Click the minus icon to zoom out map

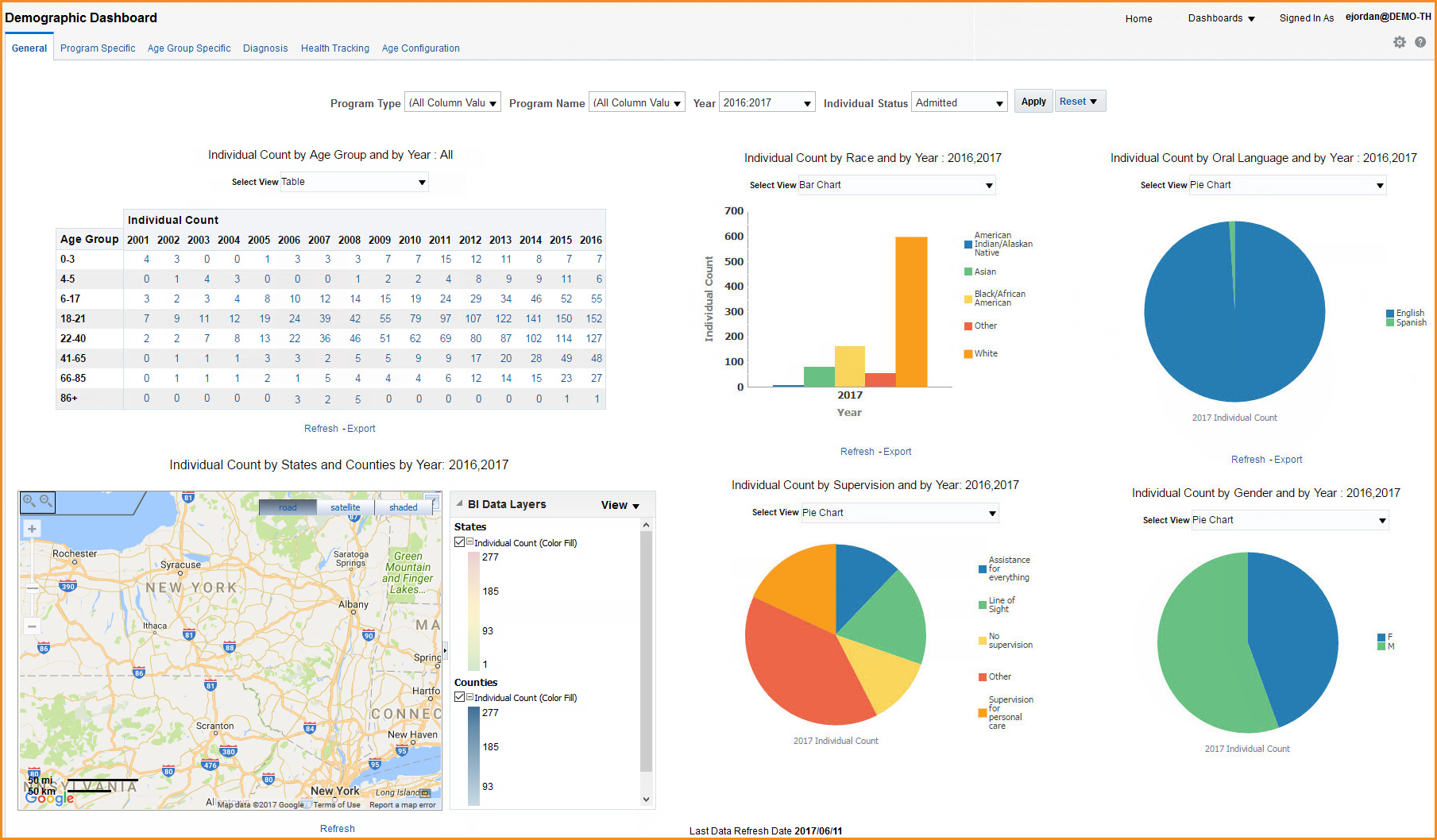tap(32, 626)
